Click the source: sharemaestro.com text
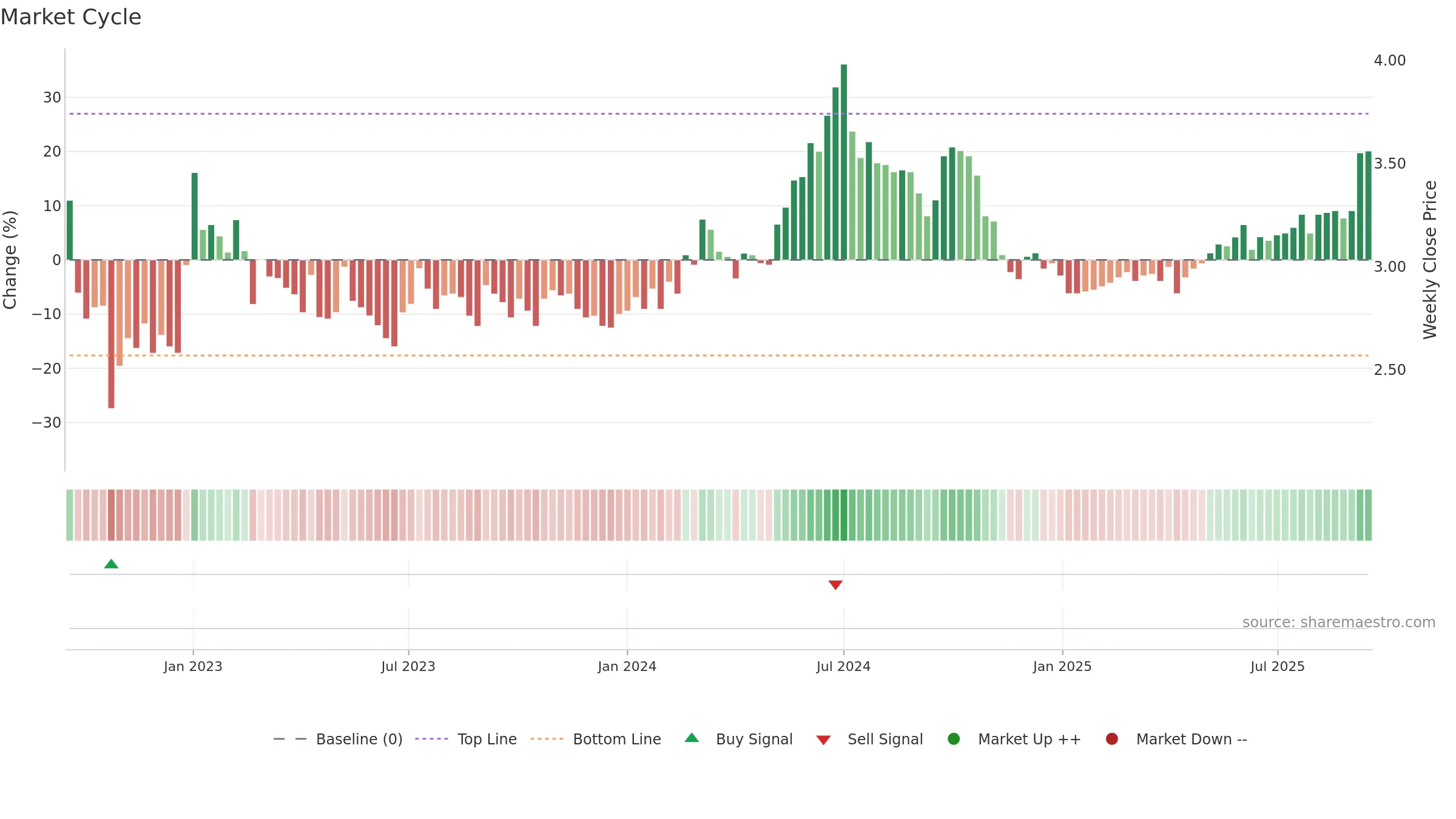Image resolution: width=1456 pixels, height=819 pixels. 1339,622
